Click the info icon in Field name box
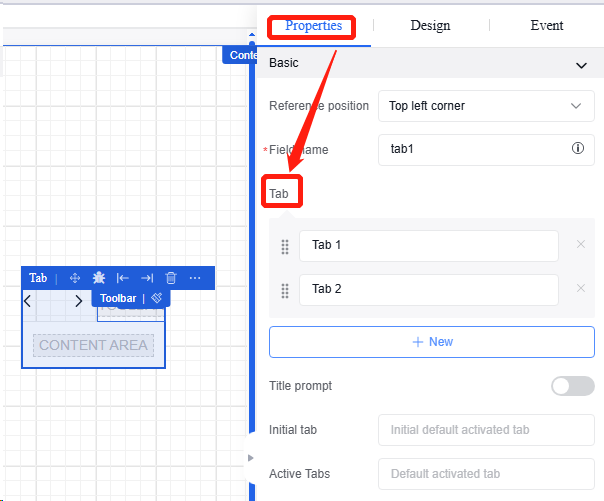The width and height of the screenshot is (604, 501). click(x=577, y=149)
